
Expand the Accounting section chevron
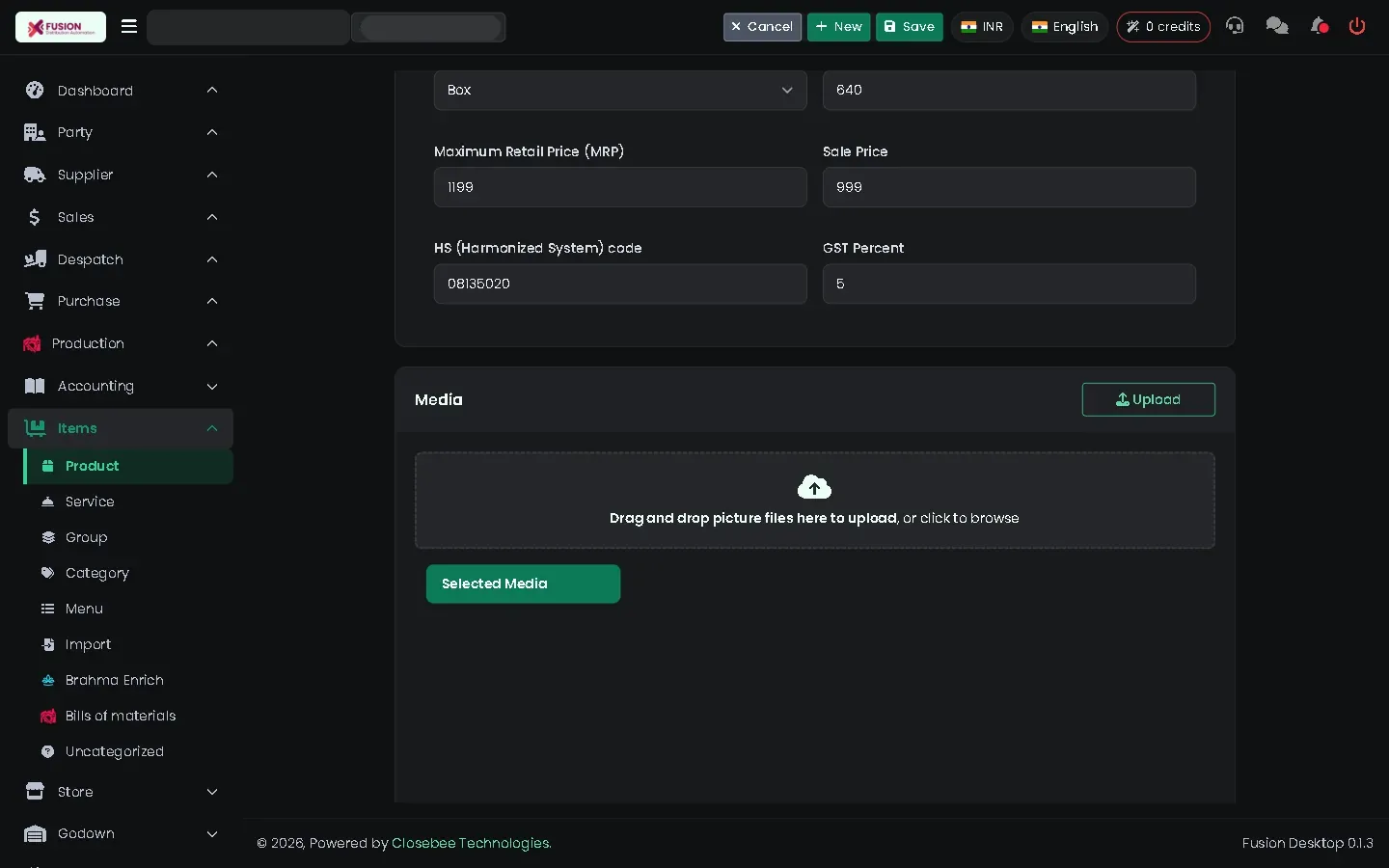pyautogui.click(x=212, y=387)
